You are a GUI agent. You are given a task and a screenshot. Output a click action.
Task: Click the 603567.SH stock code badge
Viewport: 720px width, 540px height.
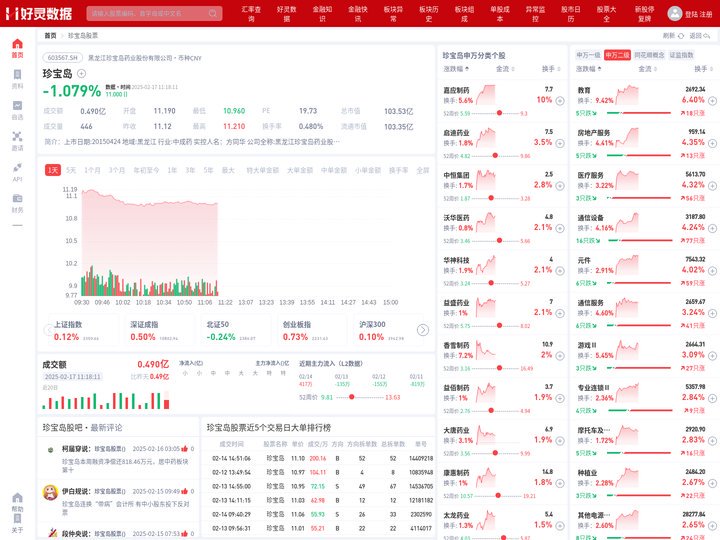pos(63,58)
